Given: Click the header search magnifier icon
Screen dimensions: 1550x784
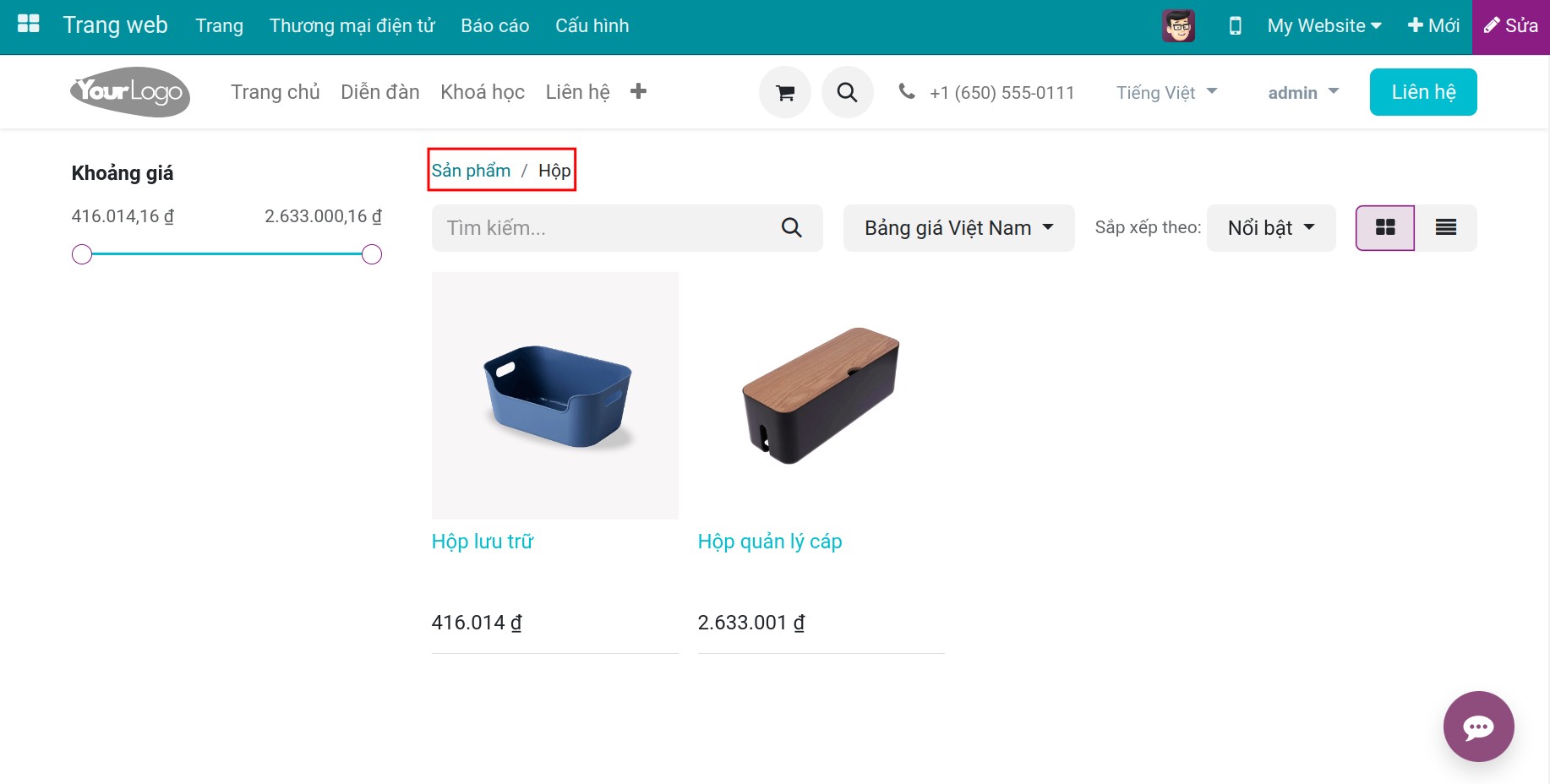Looking at the screenshot, I should (847, 92).
